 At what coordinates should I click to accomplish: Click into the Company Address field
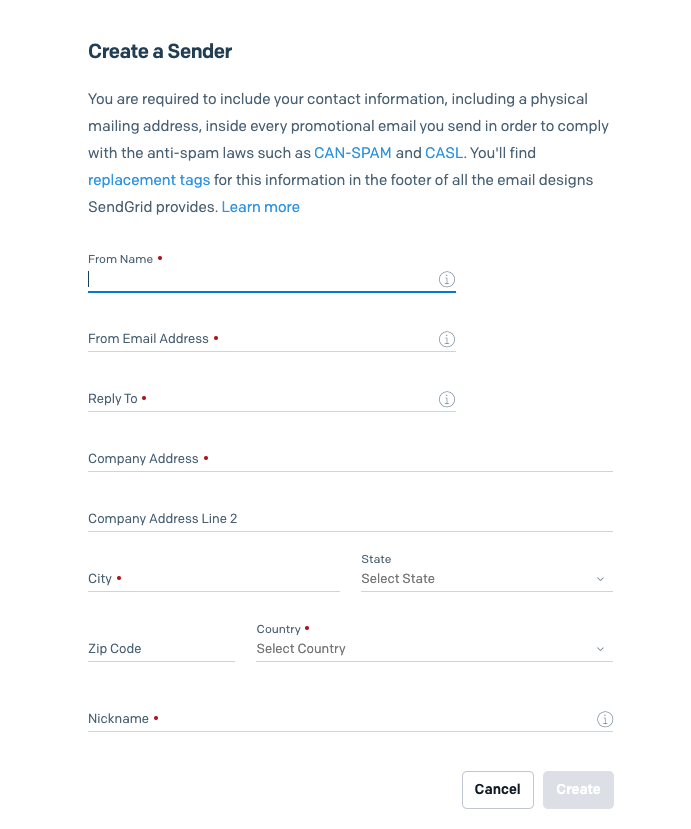click(351, 459)
